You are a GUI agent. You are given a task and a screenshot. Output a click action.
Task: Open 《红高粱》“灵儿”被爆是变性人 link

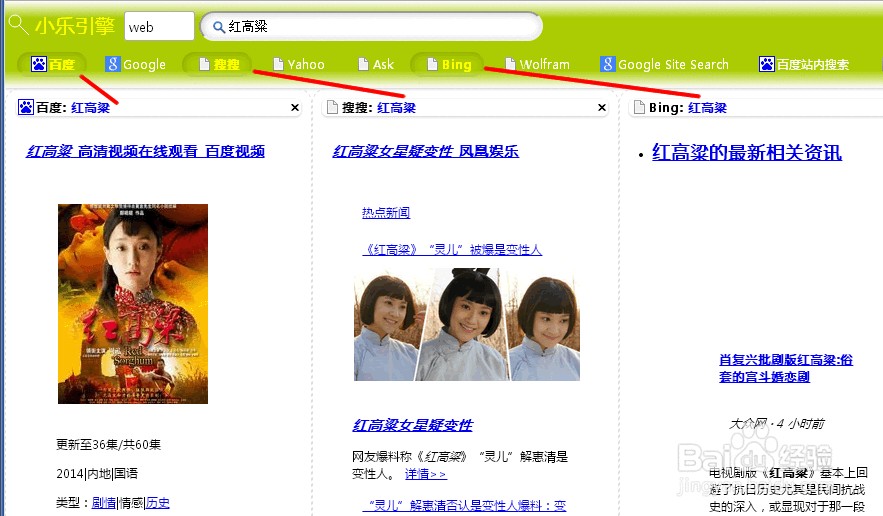pyautogui.click(x=452, y=250)
